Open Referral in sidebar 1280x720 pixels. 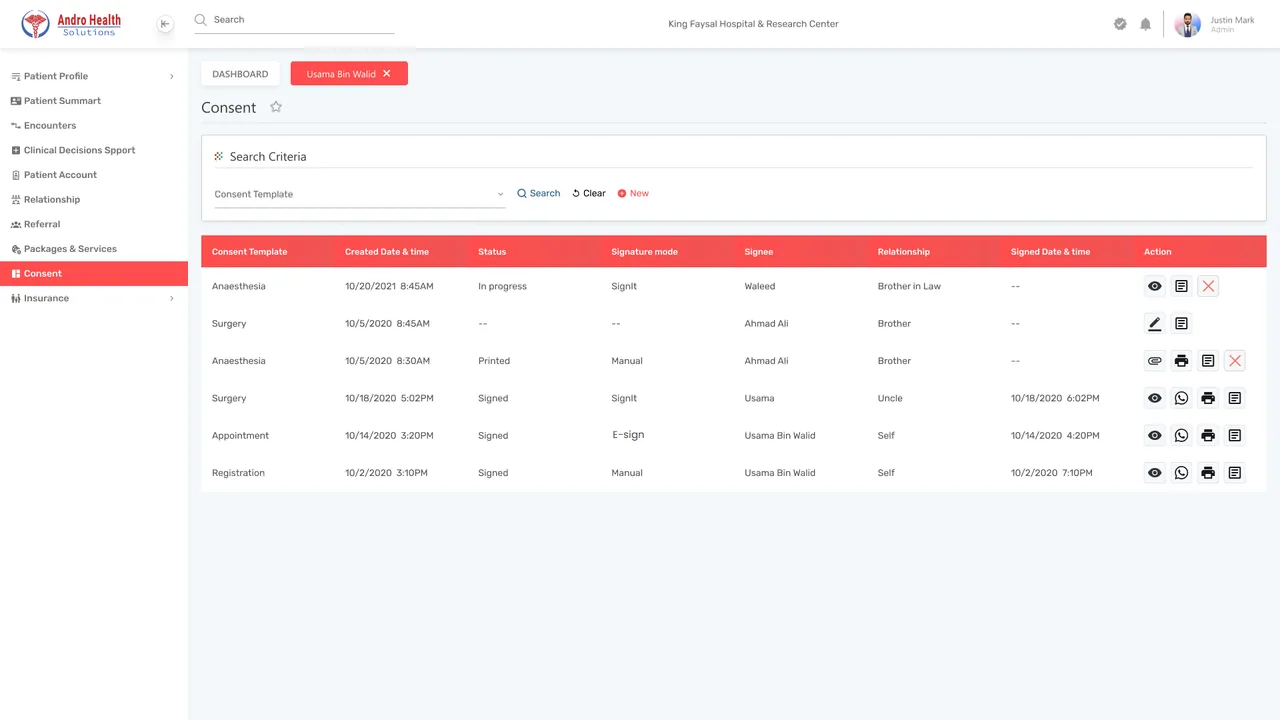pos(94,224)
